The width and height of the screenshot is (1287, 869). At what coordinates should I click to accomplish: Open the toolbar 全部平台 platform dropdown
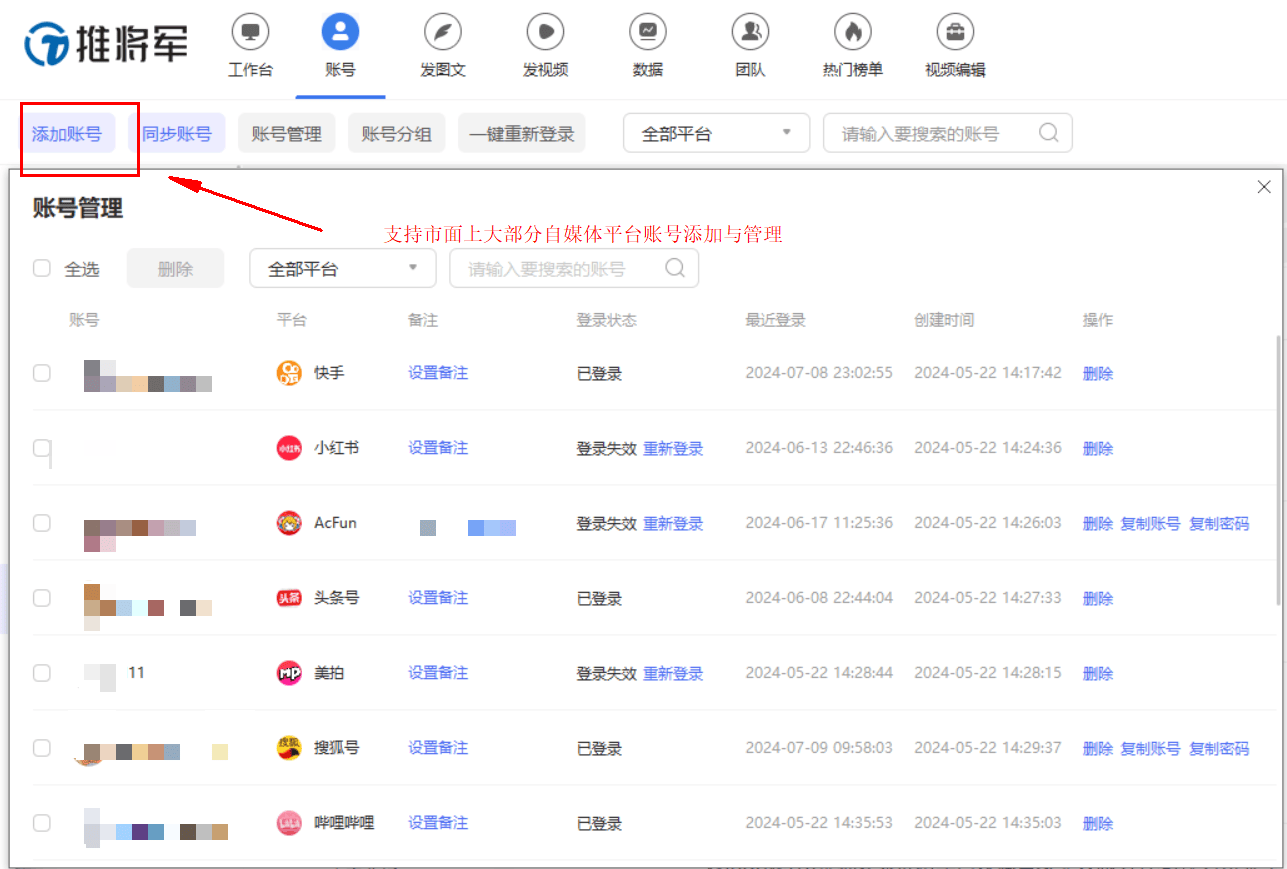(x=716, y=132)
